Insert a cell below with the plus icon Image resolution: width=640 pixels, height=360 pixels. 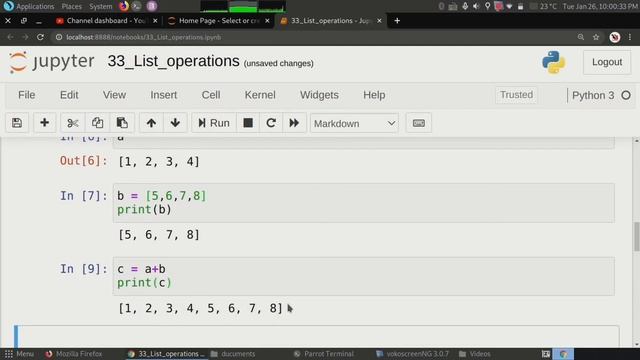tap(44, 123)
